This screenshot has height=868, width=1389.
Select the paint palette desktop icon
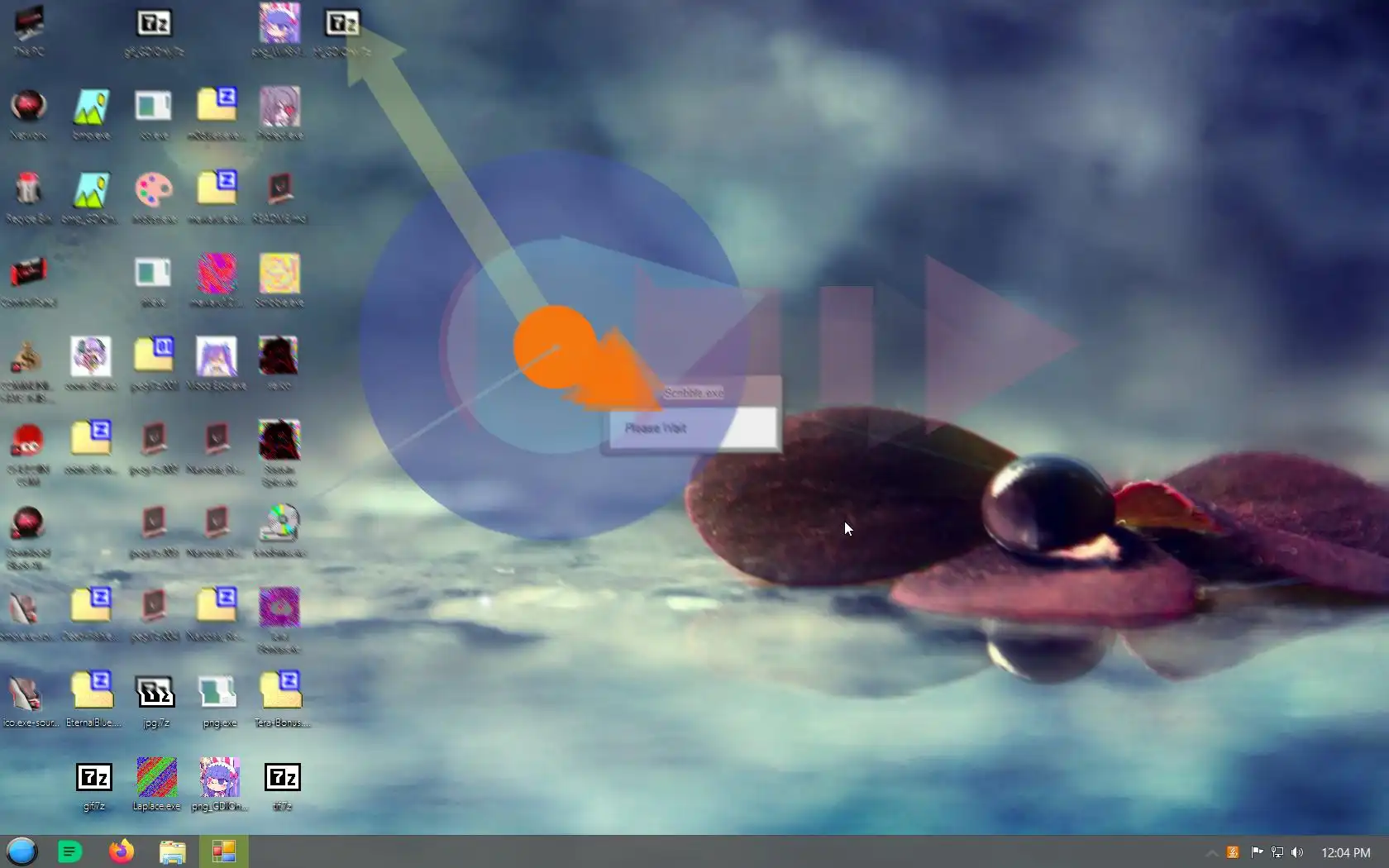pos(154,190)
